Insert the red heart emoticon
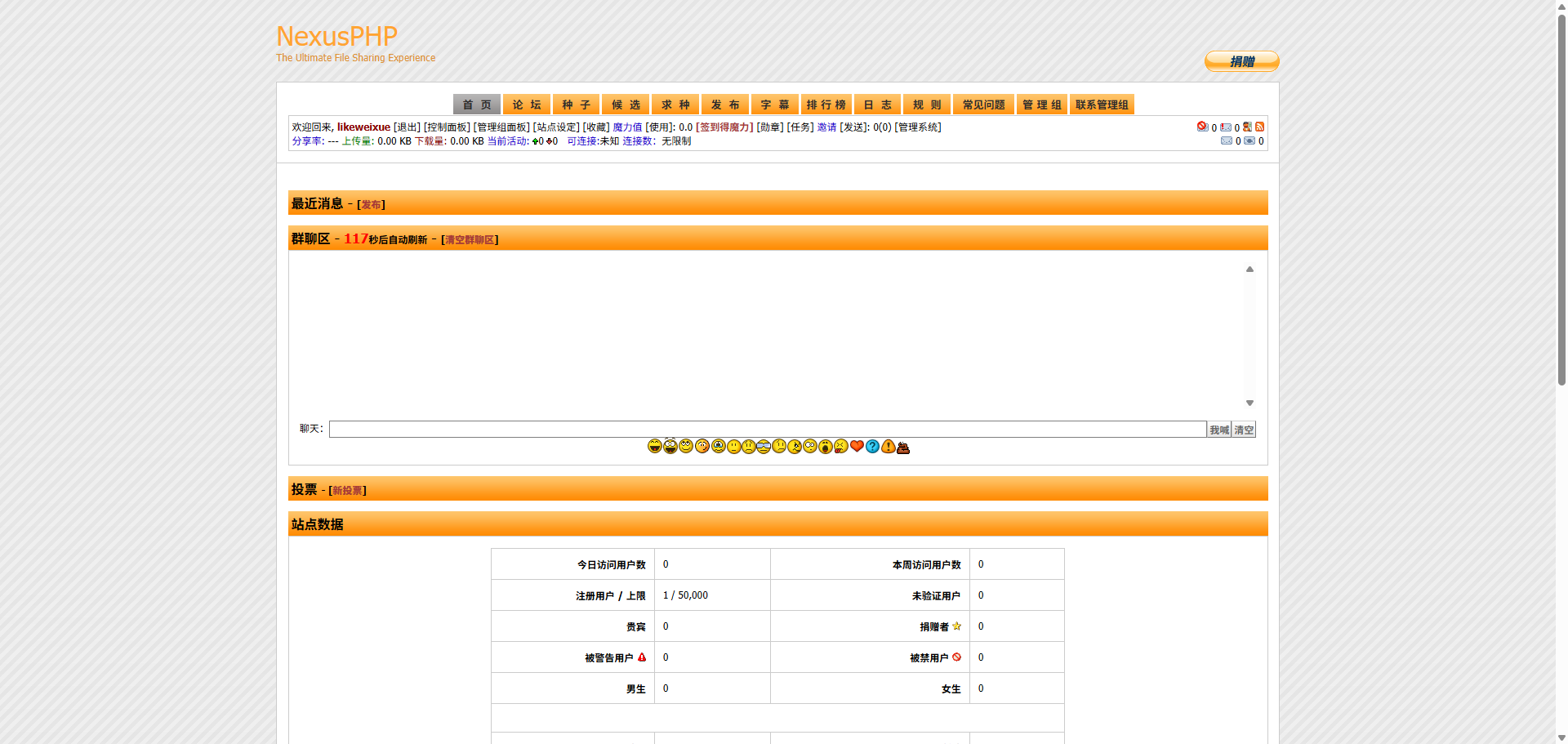The height and width of the screenshot is (744, 1568). point(857,446)
